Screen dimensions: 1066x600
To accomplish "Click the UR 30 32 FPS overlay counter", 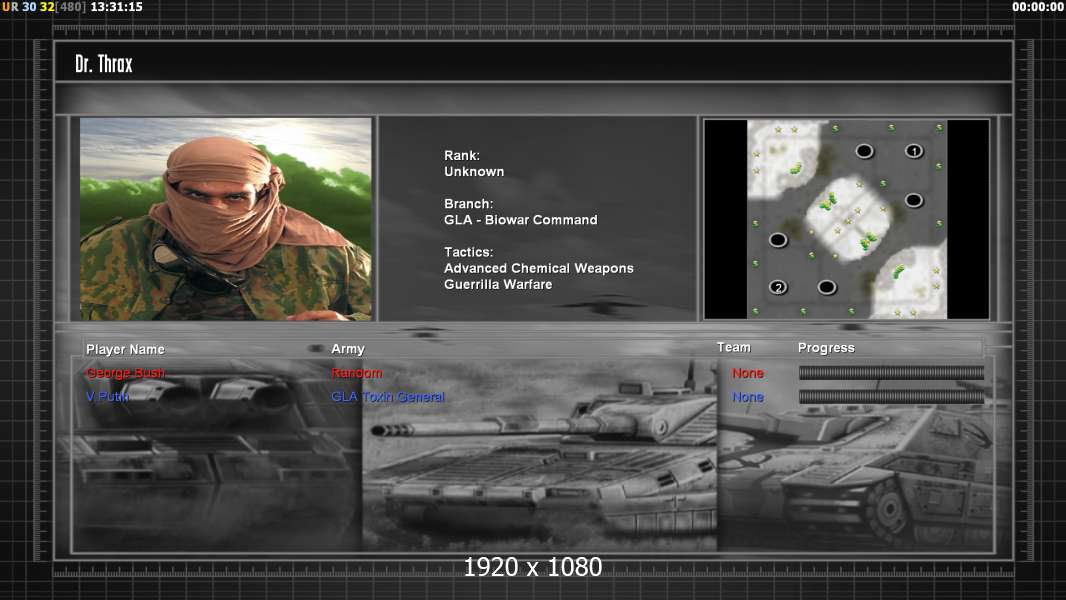I will coord(44,7).
